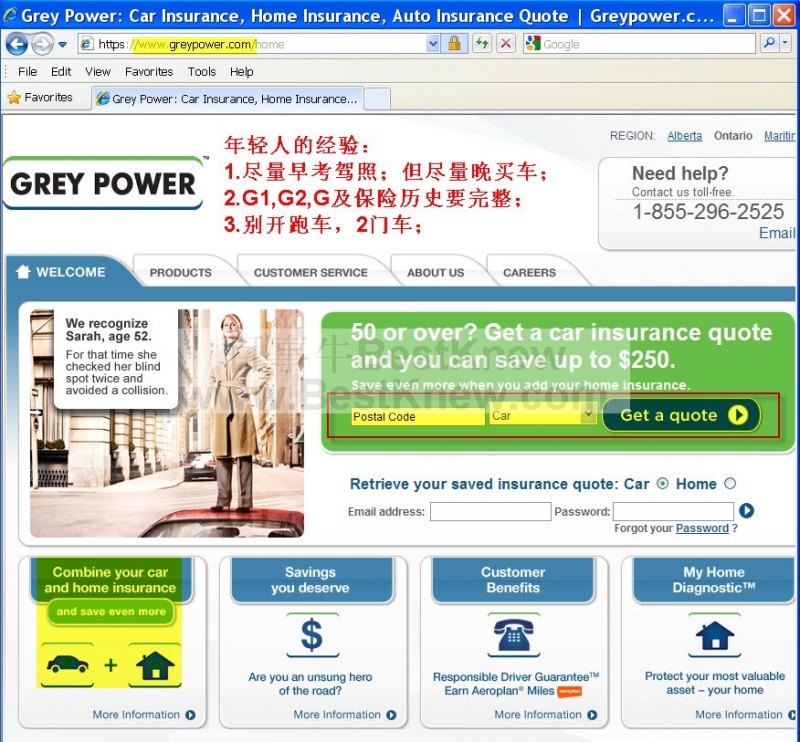The height and width of the screenshot is (742, 800).
Task: Submit saved quote login arrow button
Action: [x=746, y=511]
